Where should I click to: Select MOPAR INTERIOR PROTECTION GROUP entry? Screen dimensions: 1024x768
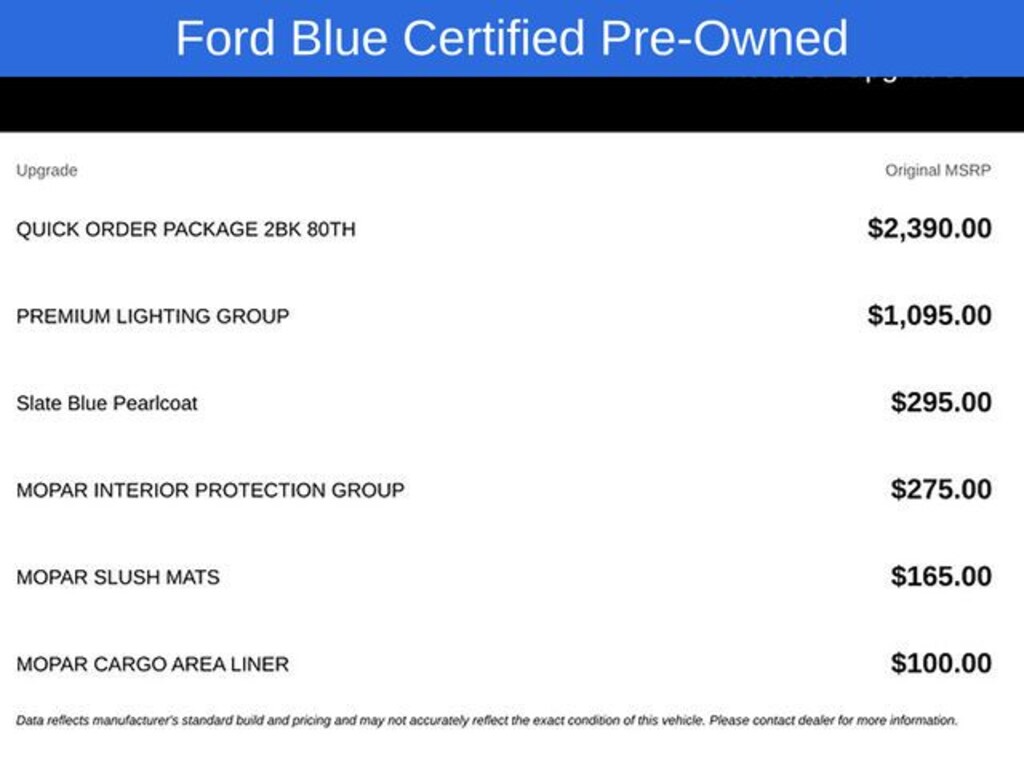(210, 490)
